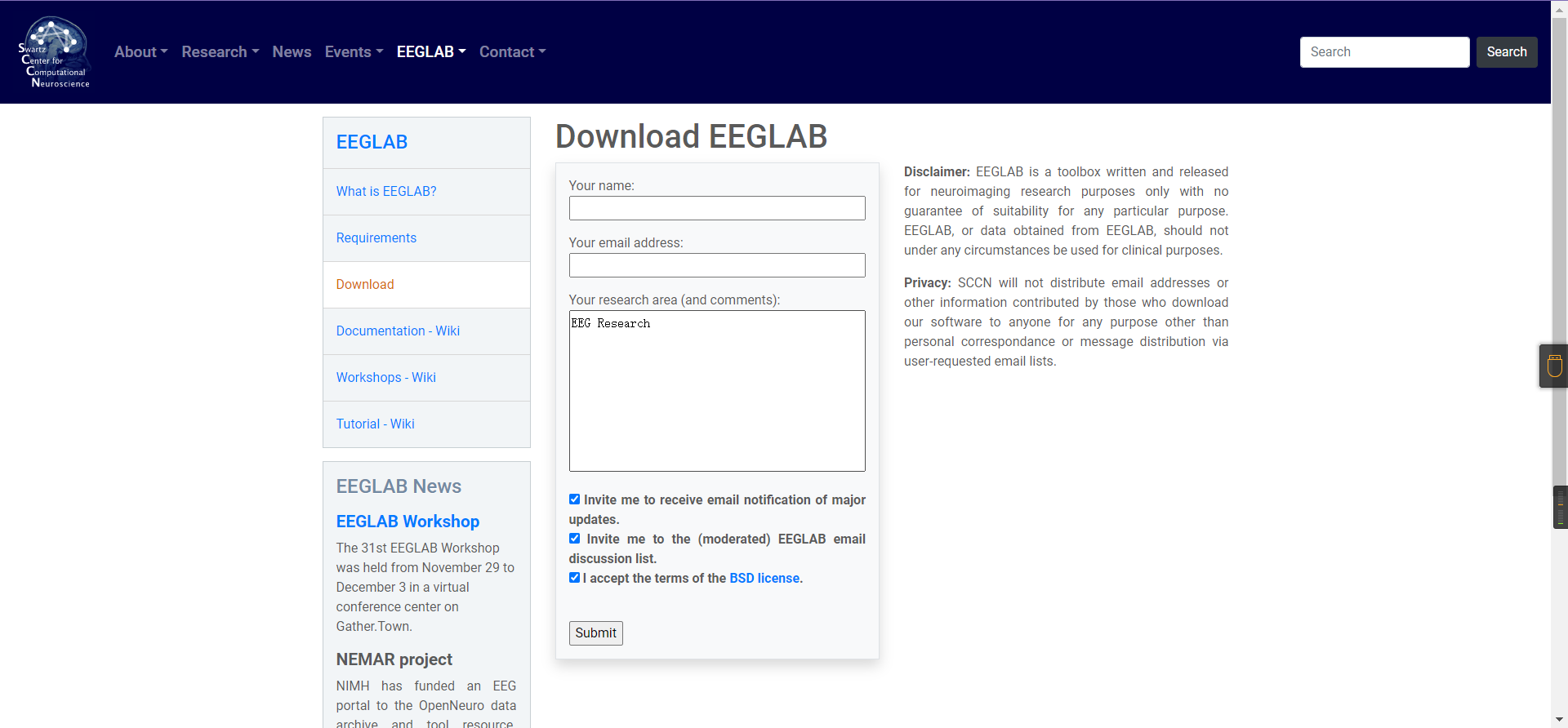The image size is (1568, 728).
Task: Open the EEGLAB sidebar heading link
Action: click(372, 142)
